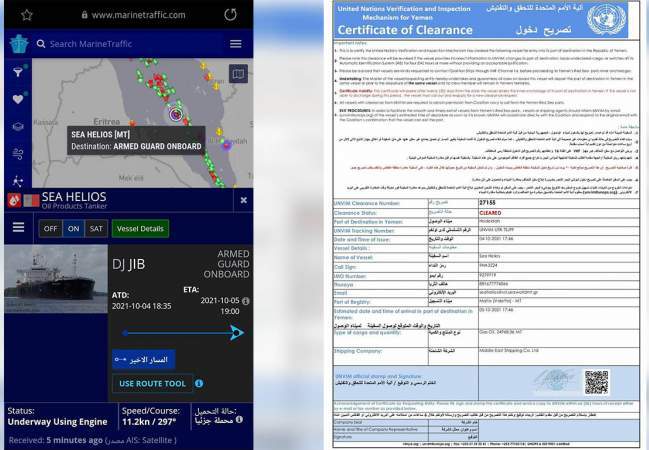Click Status Underway Using Engine text

(x=58, y=422)
